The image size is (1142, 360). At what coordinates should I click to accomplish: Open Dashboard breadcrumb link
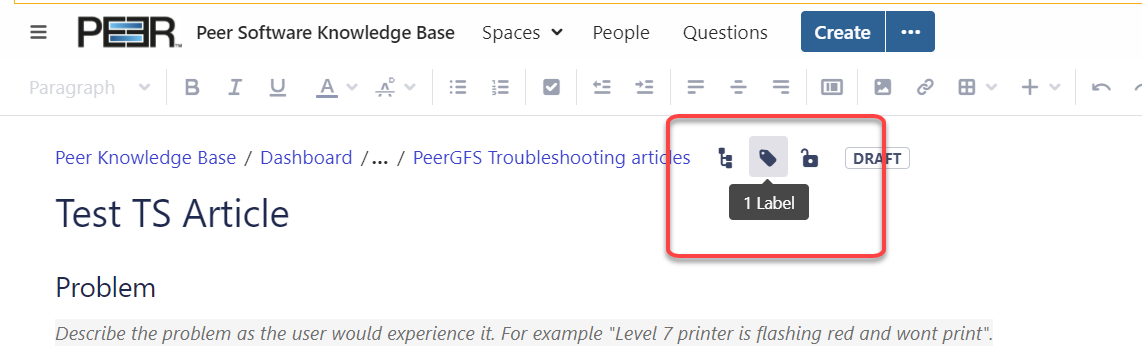click(x=306, y=157)
